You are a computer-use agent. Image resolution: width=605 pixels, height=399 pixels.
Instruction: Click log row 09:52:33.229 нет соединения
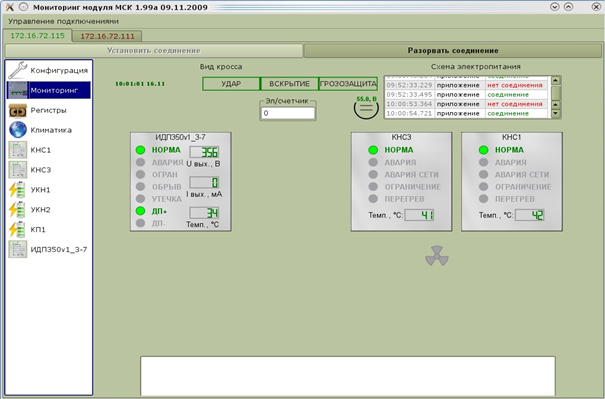point(466,85)
